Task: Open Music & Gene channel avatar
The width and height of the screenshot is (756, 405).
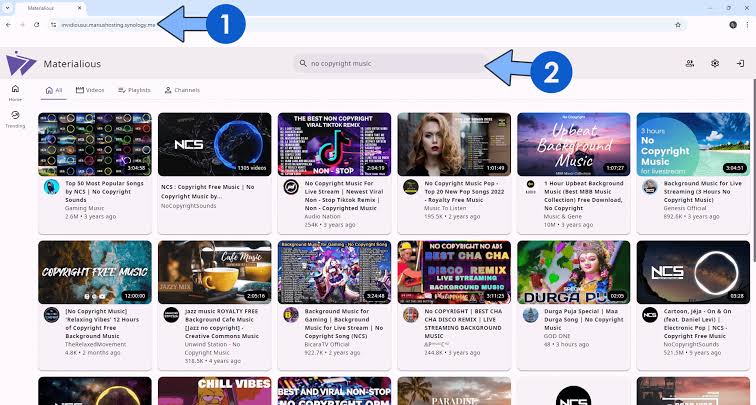Action: pos(530,187)
